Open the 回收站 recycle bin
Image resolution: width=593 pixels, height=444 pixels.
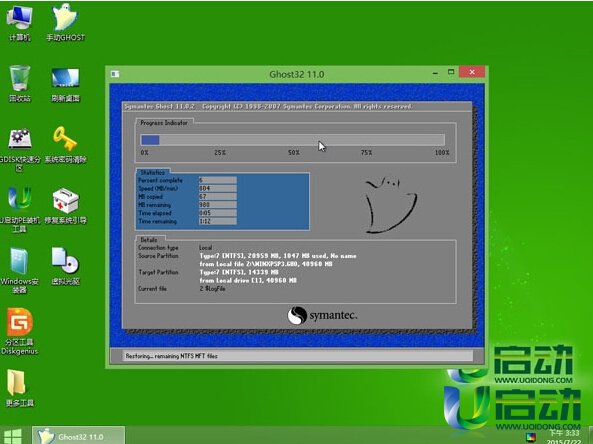(x=19, y=84)
